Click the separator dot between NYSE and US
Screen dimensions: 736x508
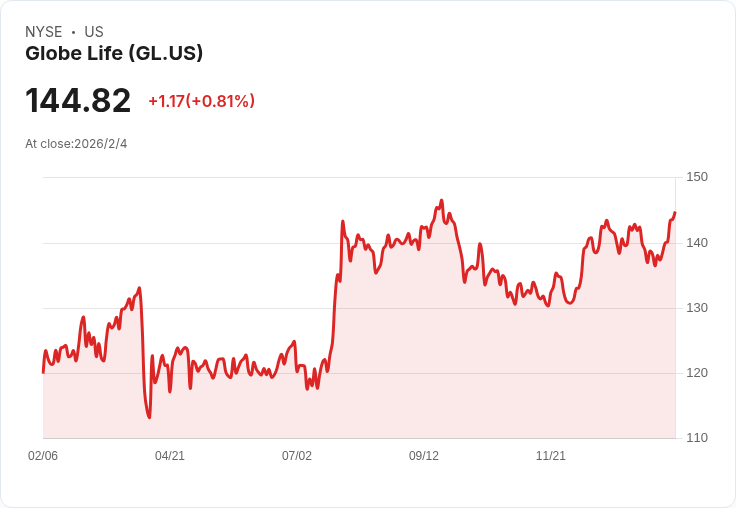[x=73, y=32]
